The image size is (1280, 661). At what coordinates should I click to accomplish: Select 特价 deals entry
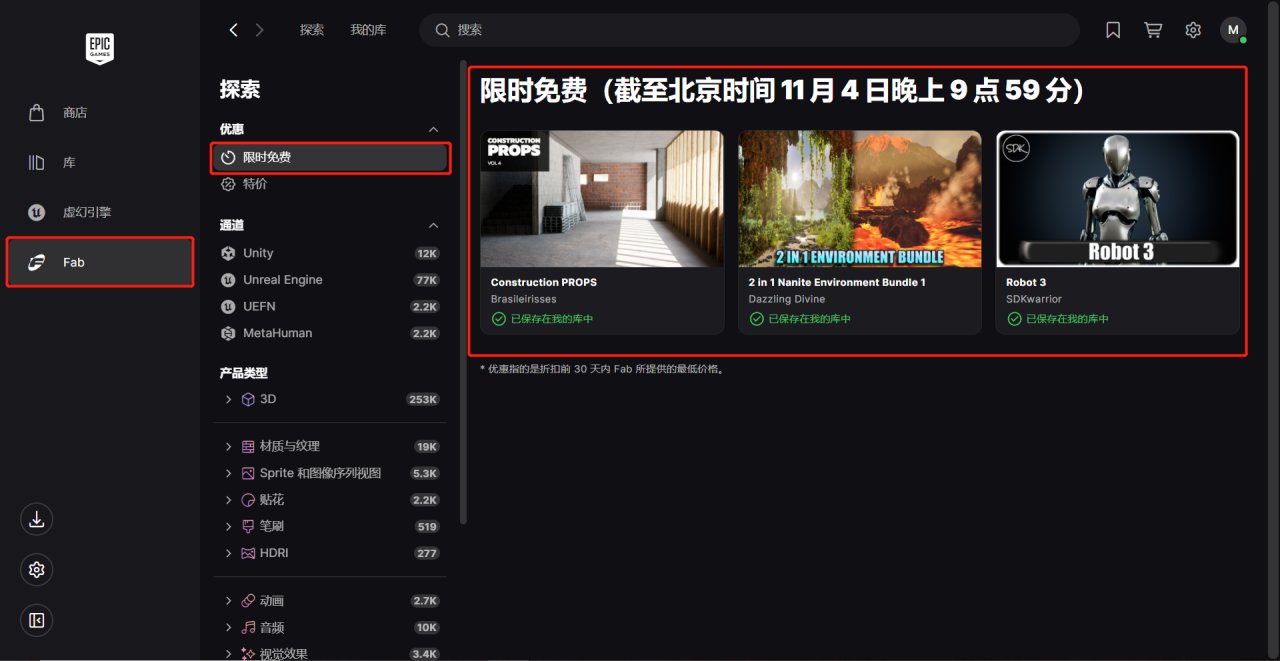tap(331, 184)
